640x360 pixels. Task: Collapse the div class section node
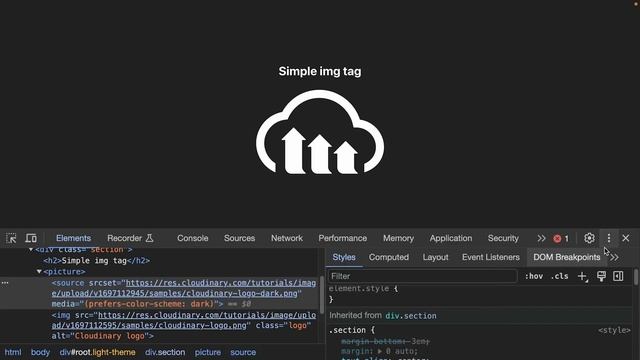pyautogui.click(x=31, y=249)
